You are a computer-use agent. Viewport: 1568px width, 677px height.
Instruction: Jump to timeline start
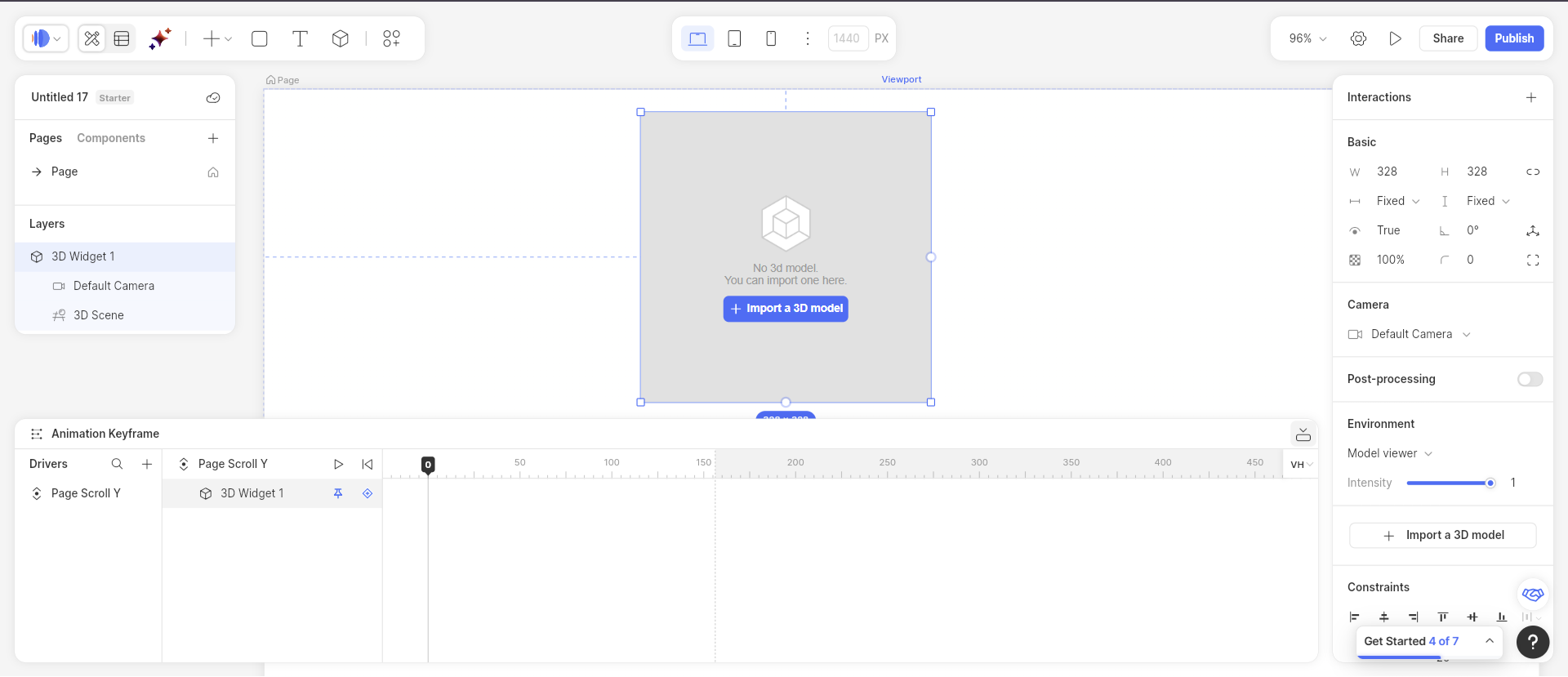(367, 464)
